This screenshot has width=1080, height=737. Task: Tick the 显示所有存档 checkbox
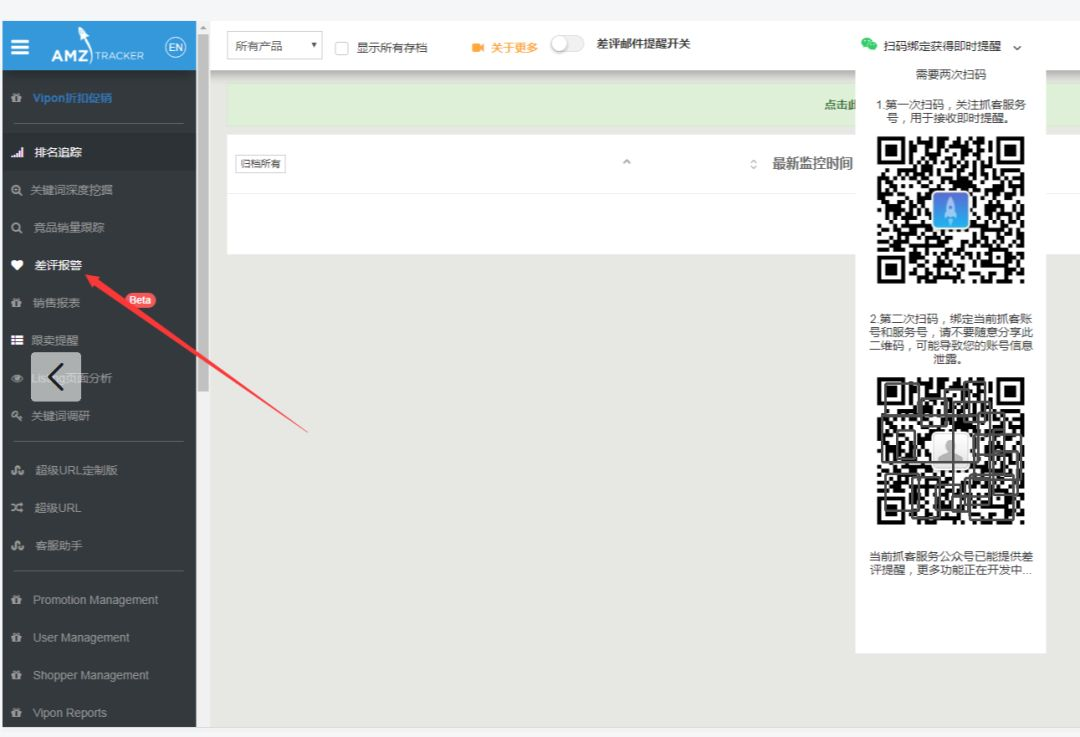coord(342,48)
